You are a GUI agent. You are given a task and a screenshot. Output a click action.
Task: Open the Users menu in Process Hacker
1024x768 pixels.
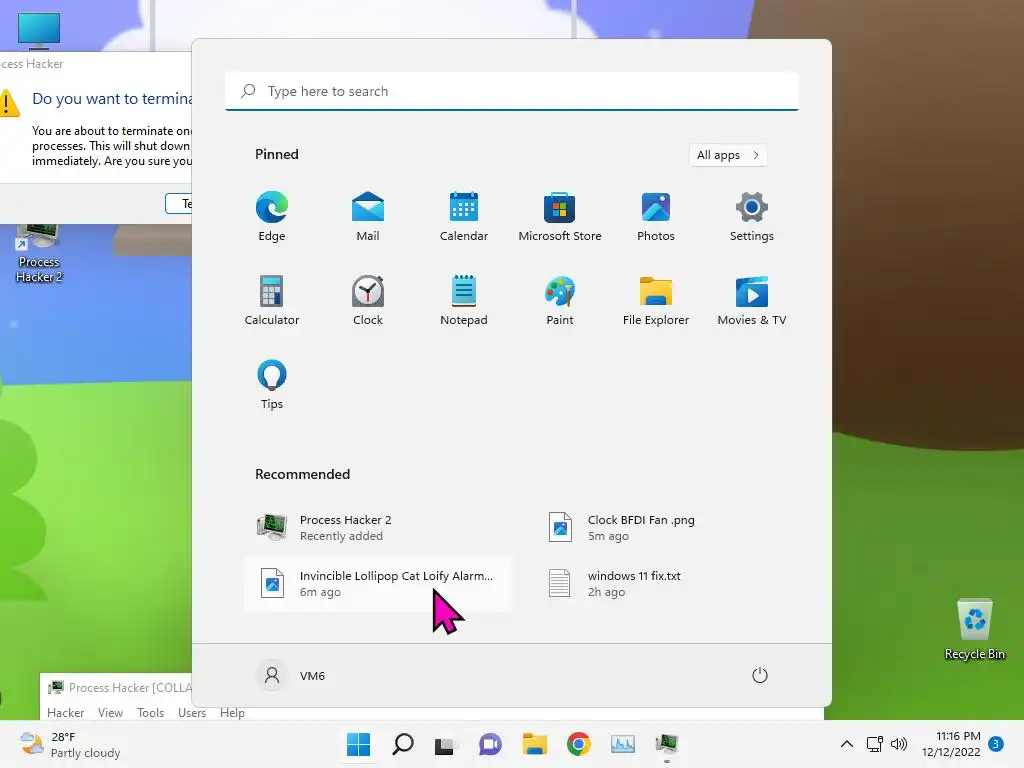tap(192, 712)
